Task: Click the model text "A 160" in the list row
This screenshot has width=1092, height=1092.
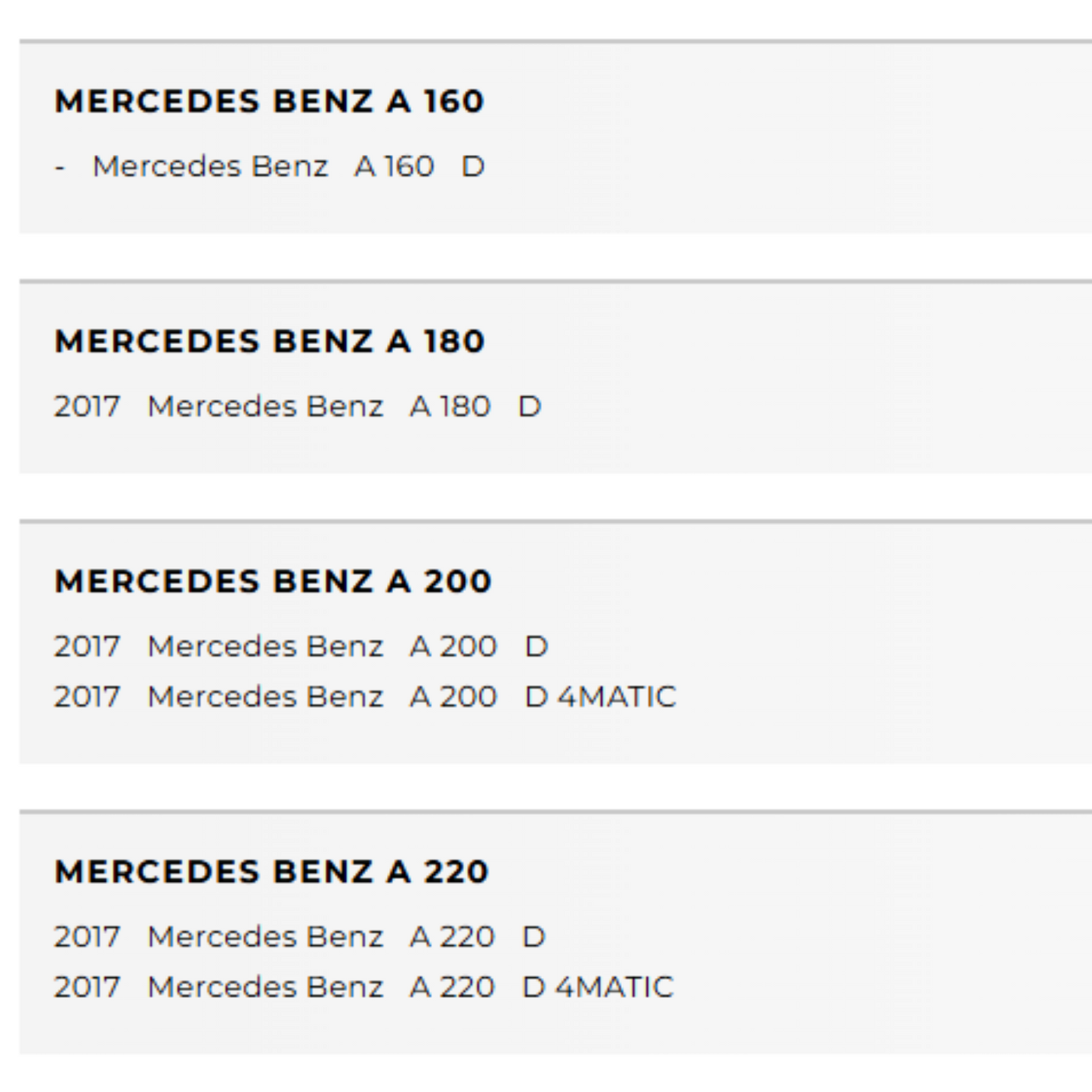Action: pyautogui.click(x=394, y=166)
